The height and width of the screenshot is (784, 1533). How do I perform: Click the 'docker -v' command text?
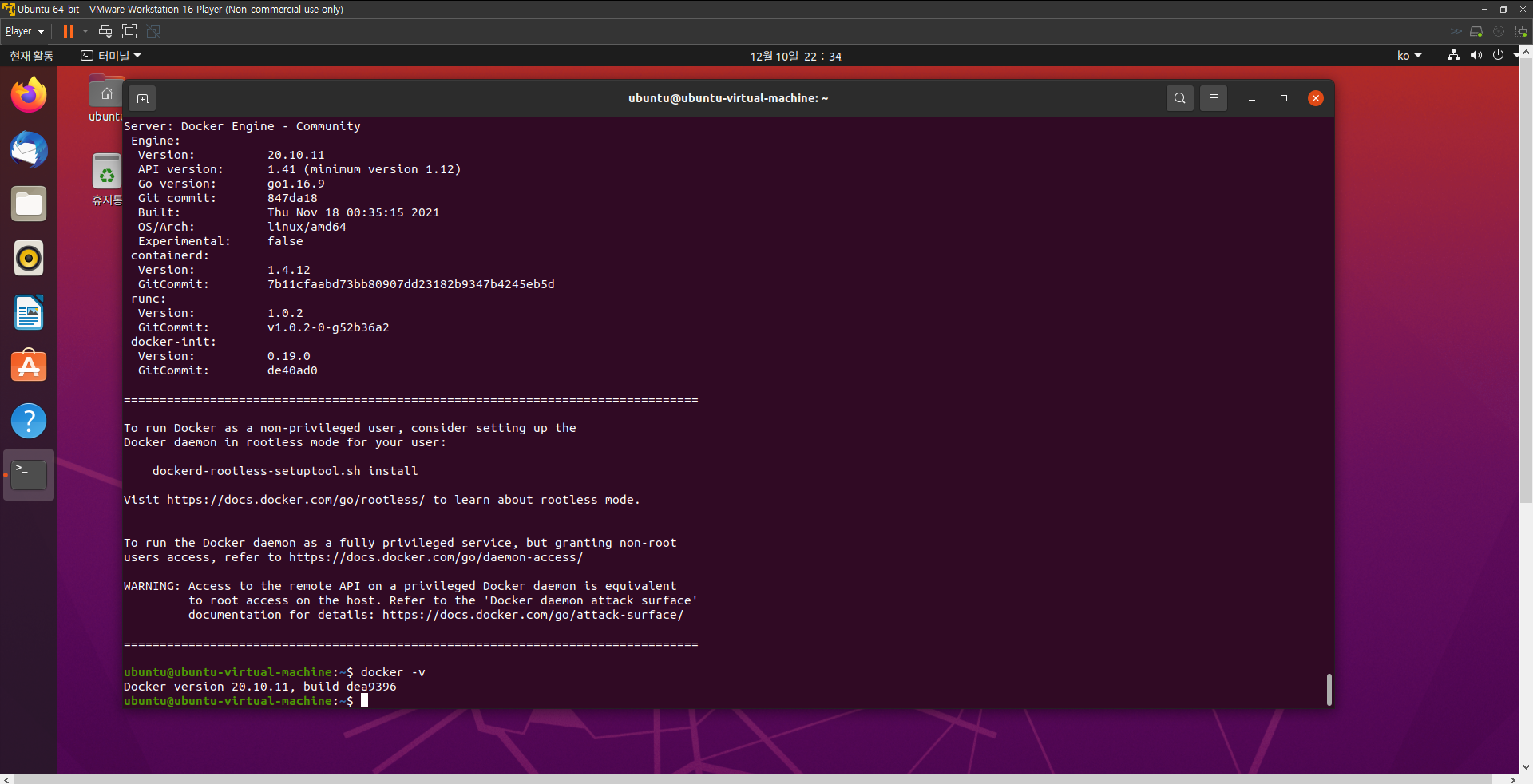pyautogui.click(x=393, y=672)
